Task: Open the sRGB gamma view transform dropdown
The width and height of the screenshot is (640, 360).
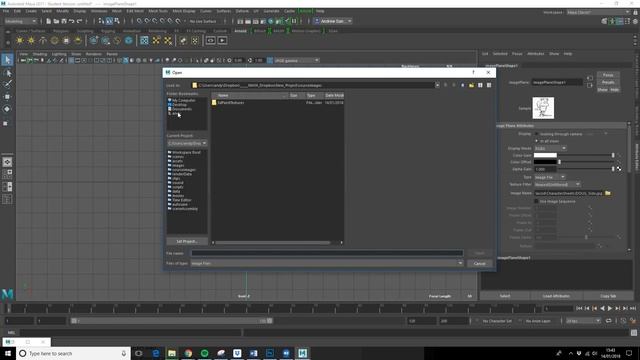Action: [x=296, y=60]
